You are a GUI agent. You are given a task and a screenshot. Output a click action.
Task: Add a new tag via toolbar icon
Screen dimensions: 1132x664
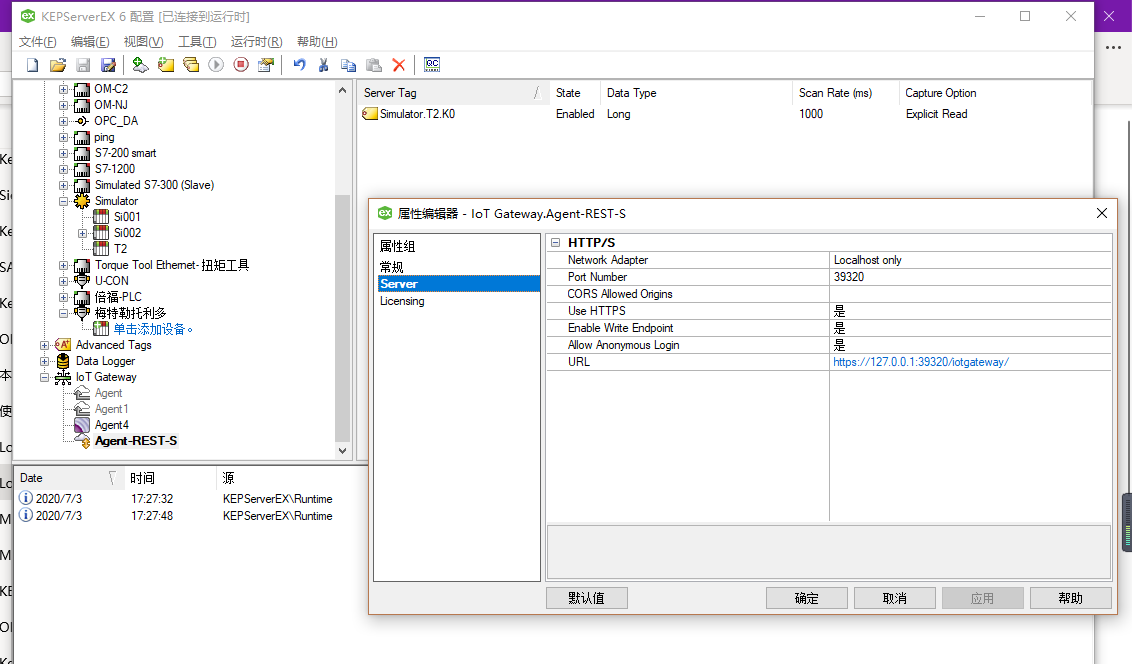point(166,65)
